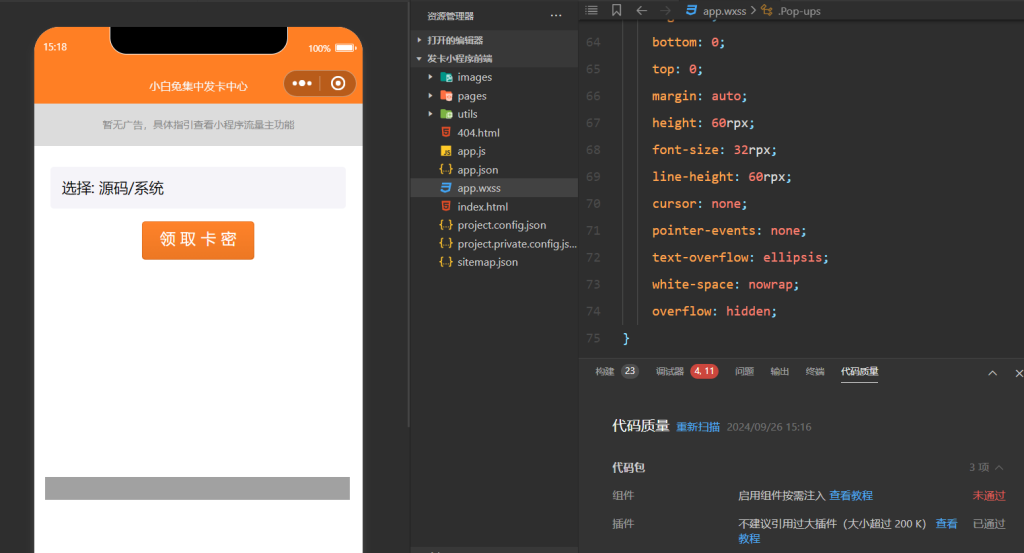This screenshot has width=1024, height=553.
Task: Click code line 72 text-overflow: ellipsis
Action: pyautogui.click(x=740, y=257)
